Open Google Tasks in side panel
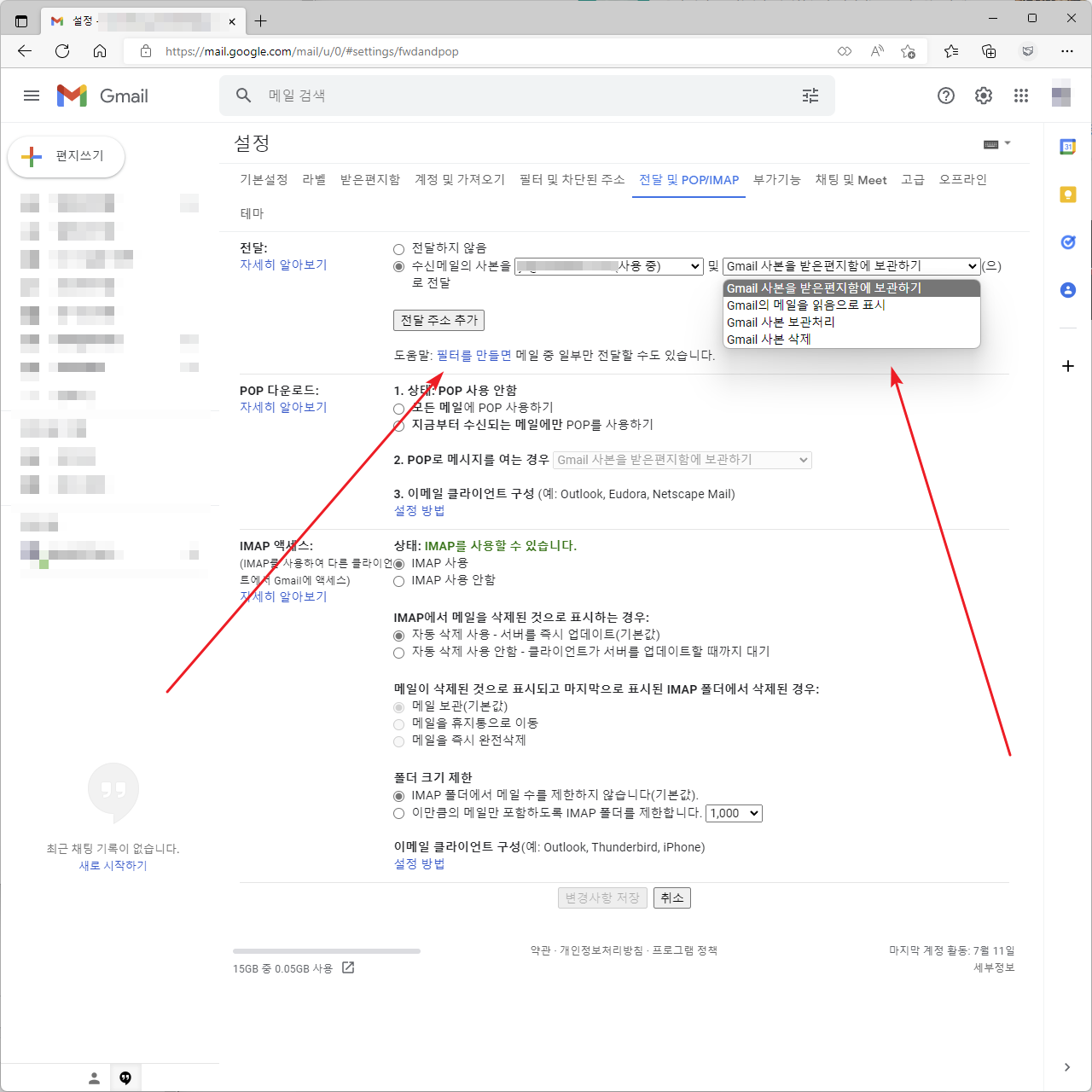Image resolution: width=1092 pixels, height=1092 pixels. click(1068, 242)
